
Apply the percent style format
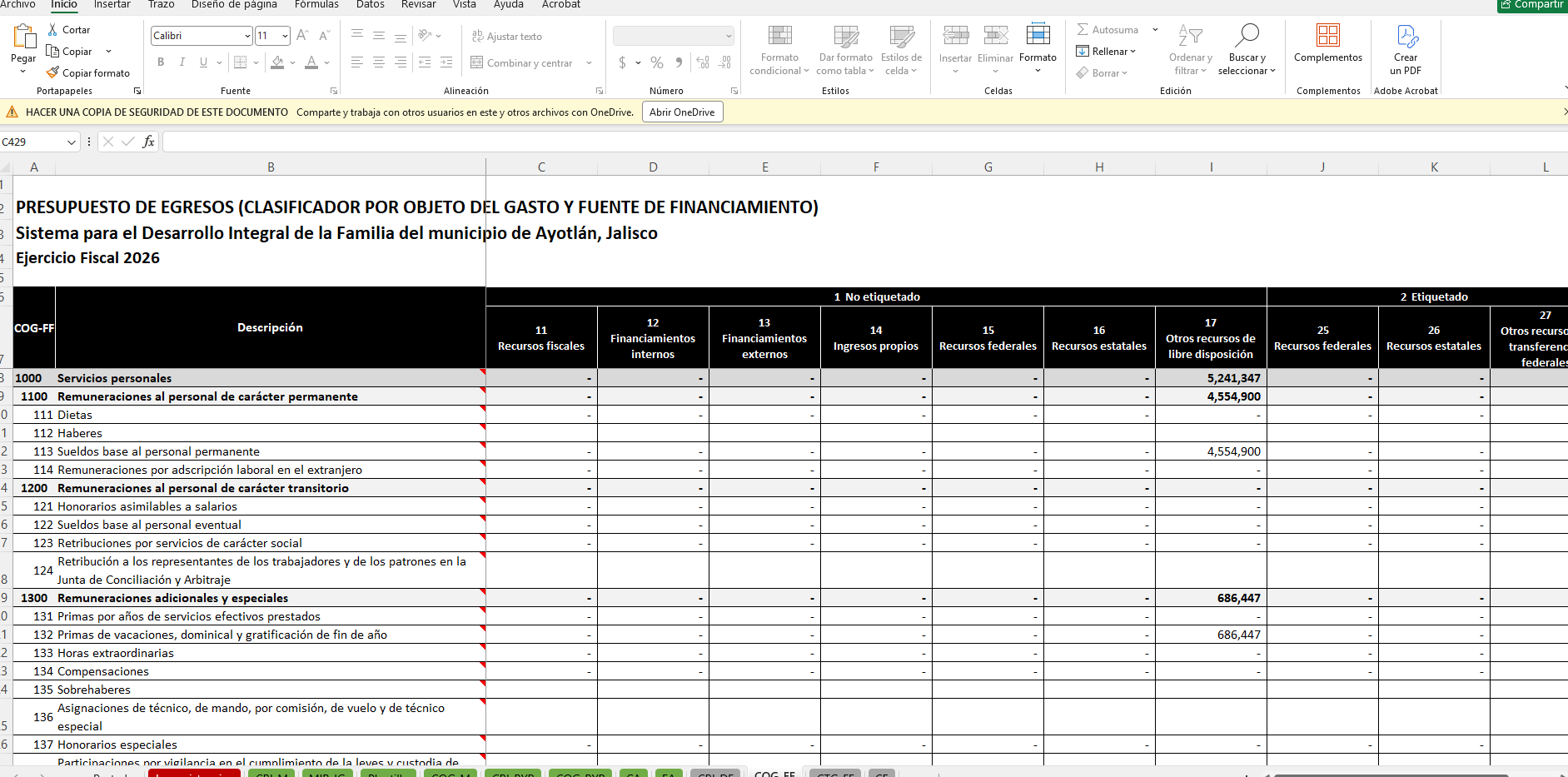point(657,62)
